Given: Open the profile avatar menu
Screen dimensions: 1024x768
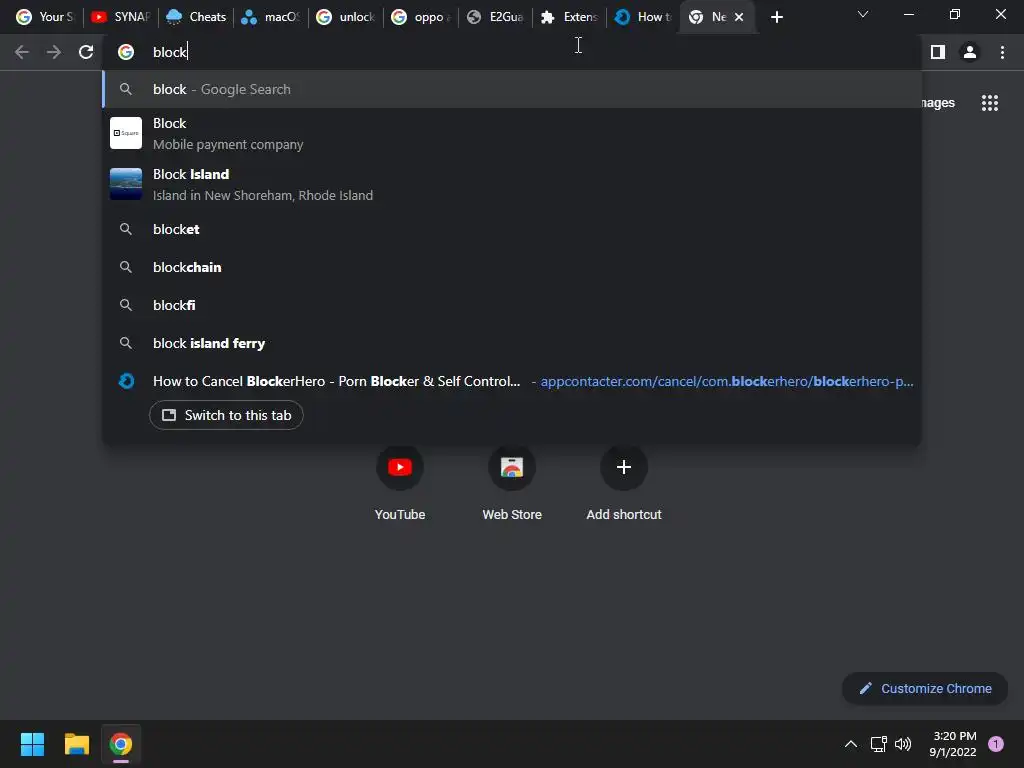Looking at the screenshot, I should (970, 52).
